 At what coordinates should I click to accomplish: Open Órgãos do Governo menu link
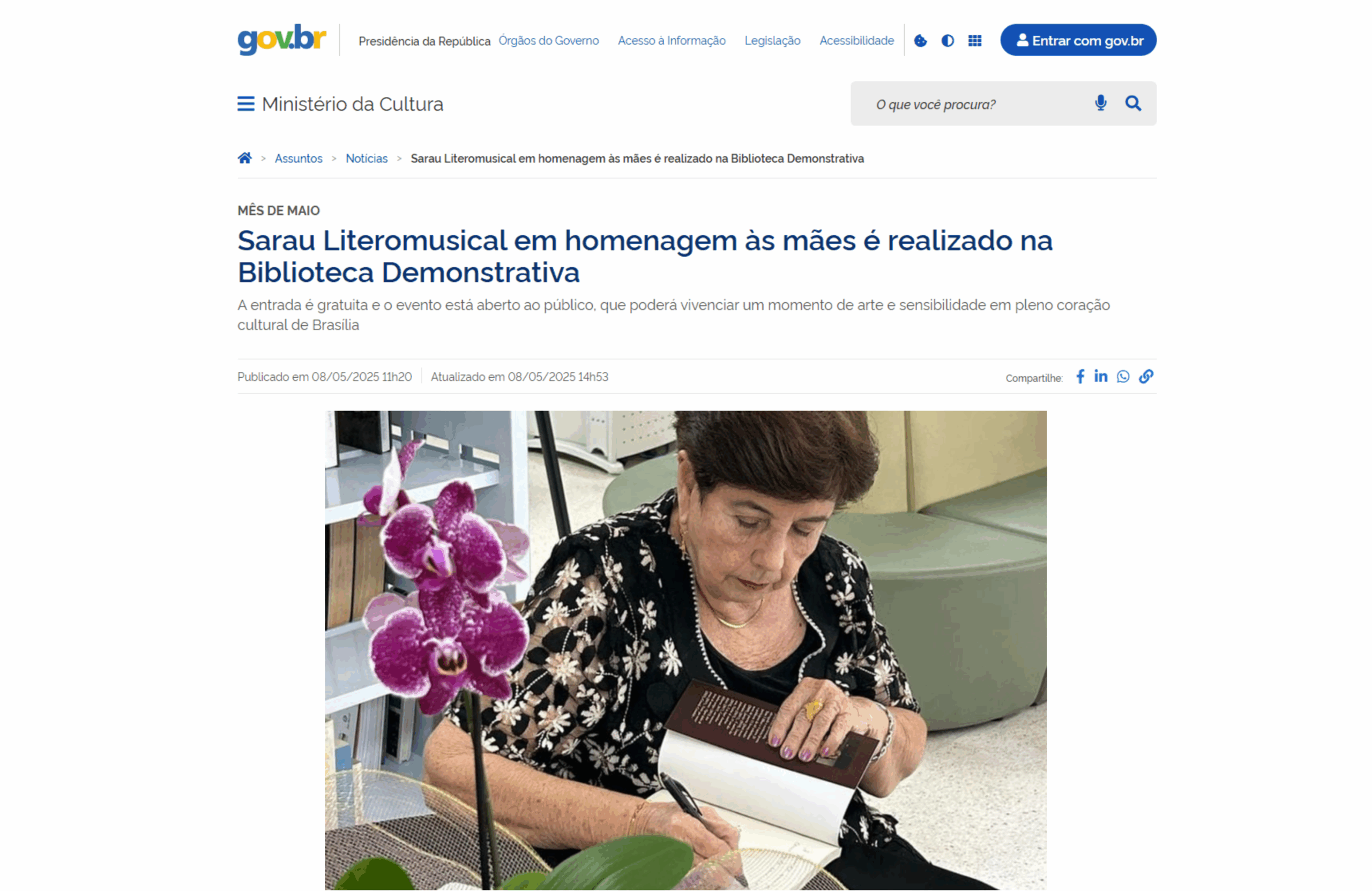(x=548, y=40)
